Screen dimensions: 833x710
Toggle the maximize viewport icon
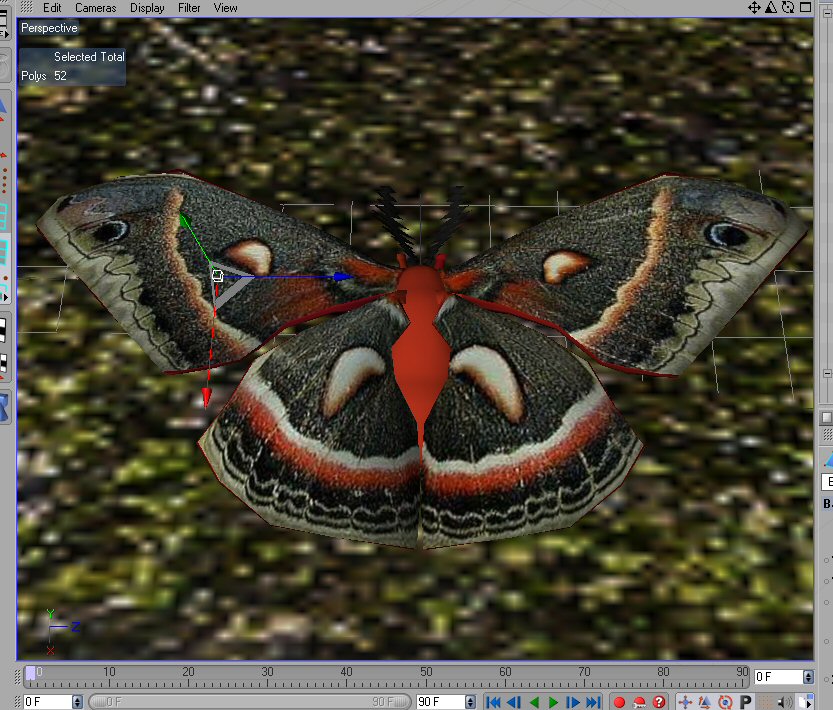(804, 7)
